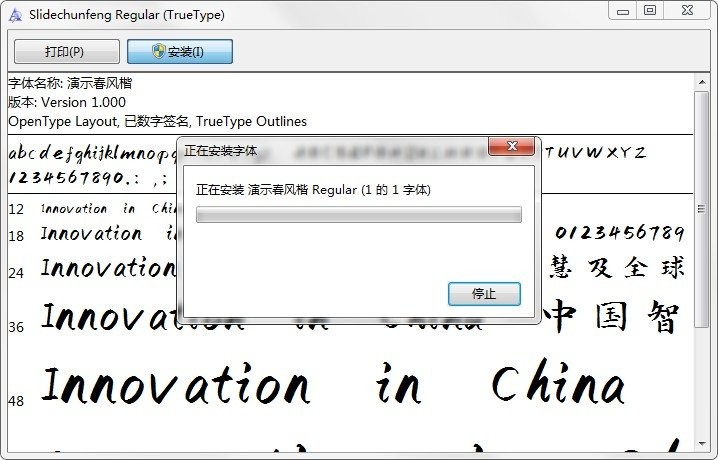Click the 慧及全球 sample text
This screenshot has height=460, width=718.
click(617, 267)
